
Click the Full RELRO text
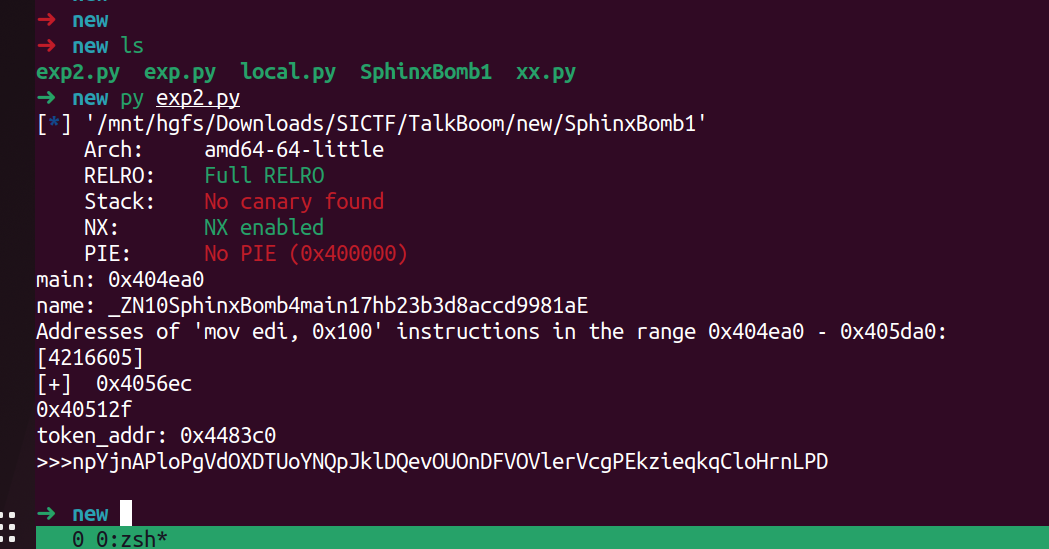(264, 176)
